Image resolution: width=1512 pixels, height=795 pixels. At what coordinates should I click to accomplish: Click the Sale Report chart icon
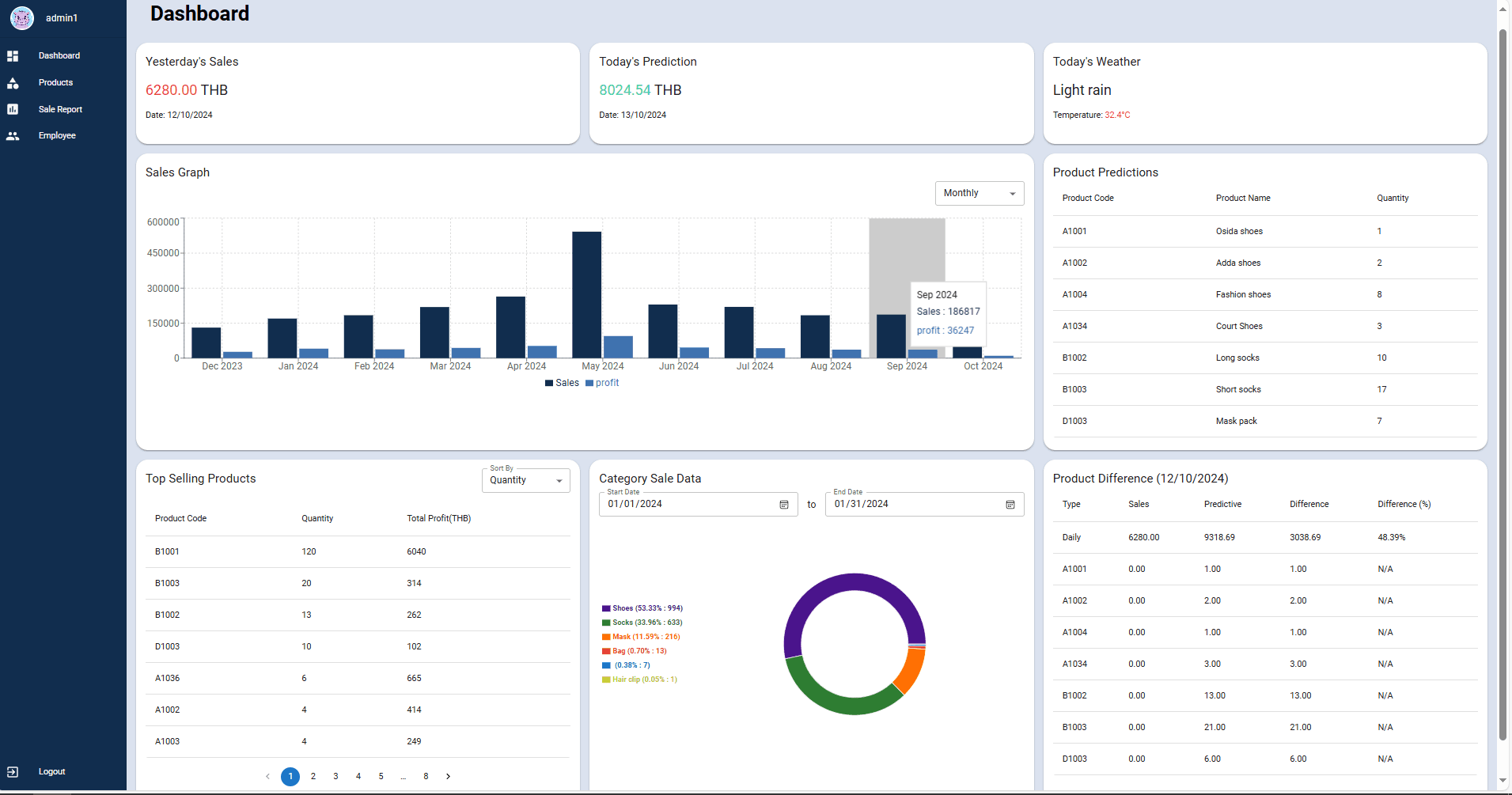point(13,109)
